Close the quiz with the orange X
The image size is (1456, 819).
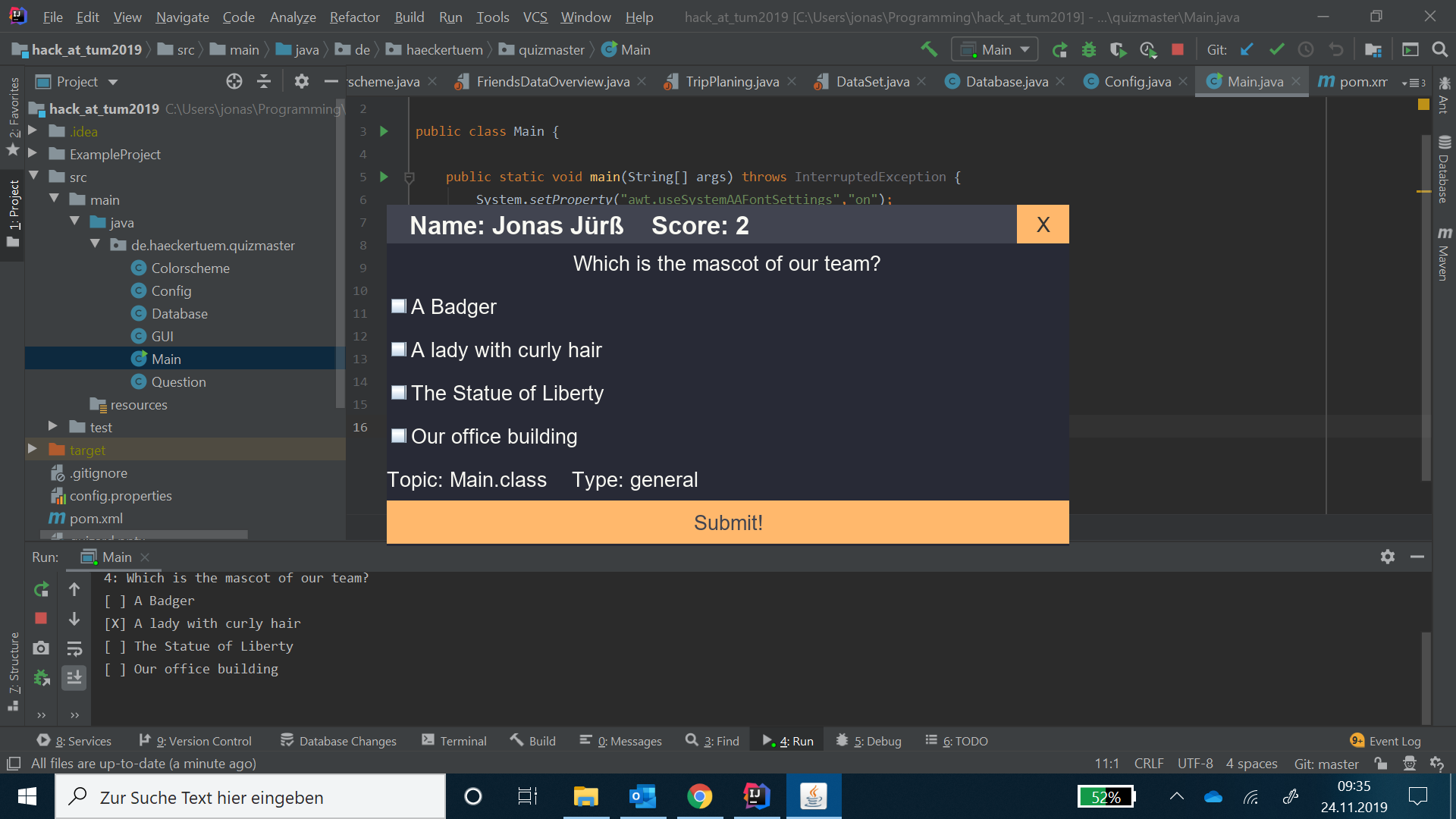pyautogui.click(x=1043, y=224)
